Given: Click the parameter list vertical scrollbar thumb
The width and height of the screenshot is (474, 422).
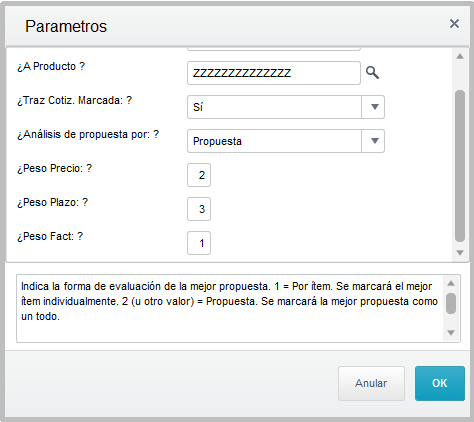Looking at the screenshot, I should (x=460, y=166).
